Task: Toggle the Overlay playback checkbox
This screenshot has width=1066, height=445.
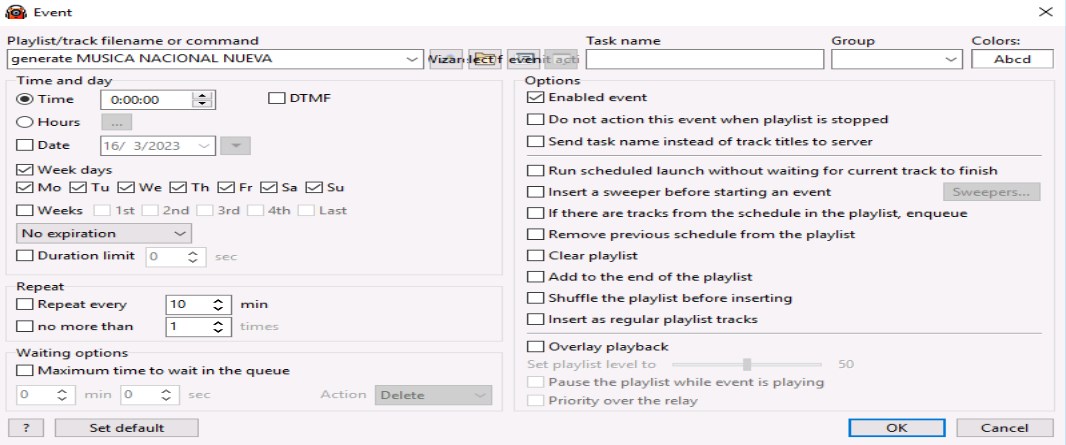Action: pos(535,347)
